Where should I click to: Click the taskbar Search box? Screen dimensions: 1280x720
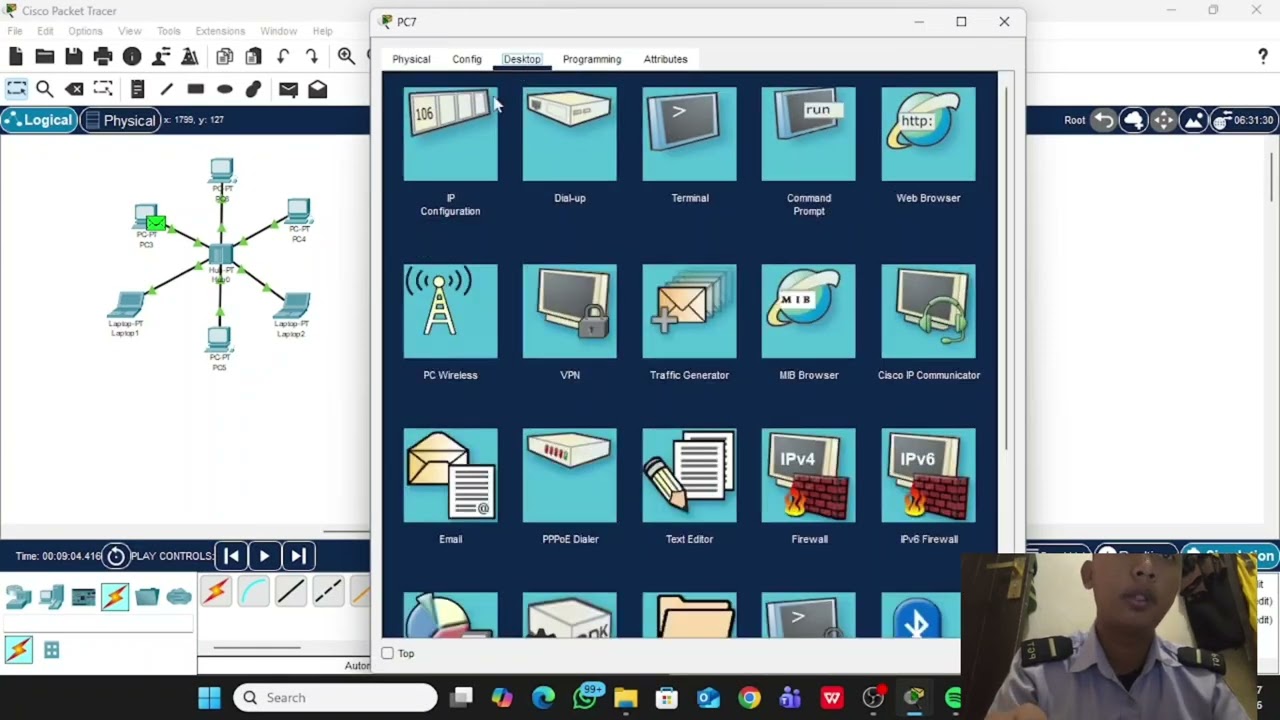tap(336, 697)
